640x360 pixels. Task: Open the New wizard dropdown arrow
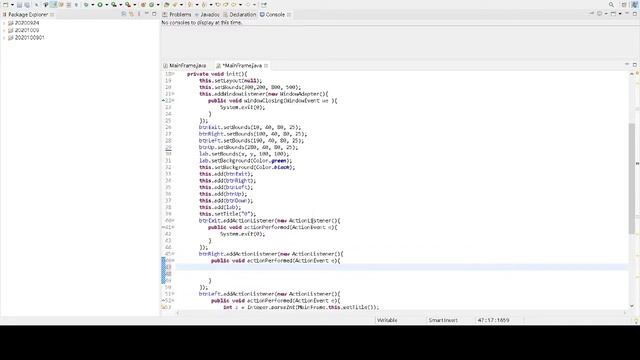(x=12, y=5)
